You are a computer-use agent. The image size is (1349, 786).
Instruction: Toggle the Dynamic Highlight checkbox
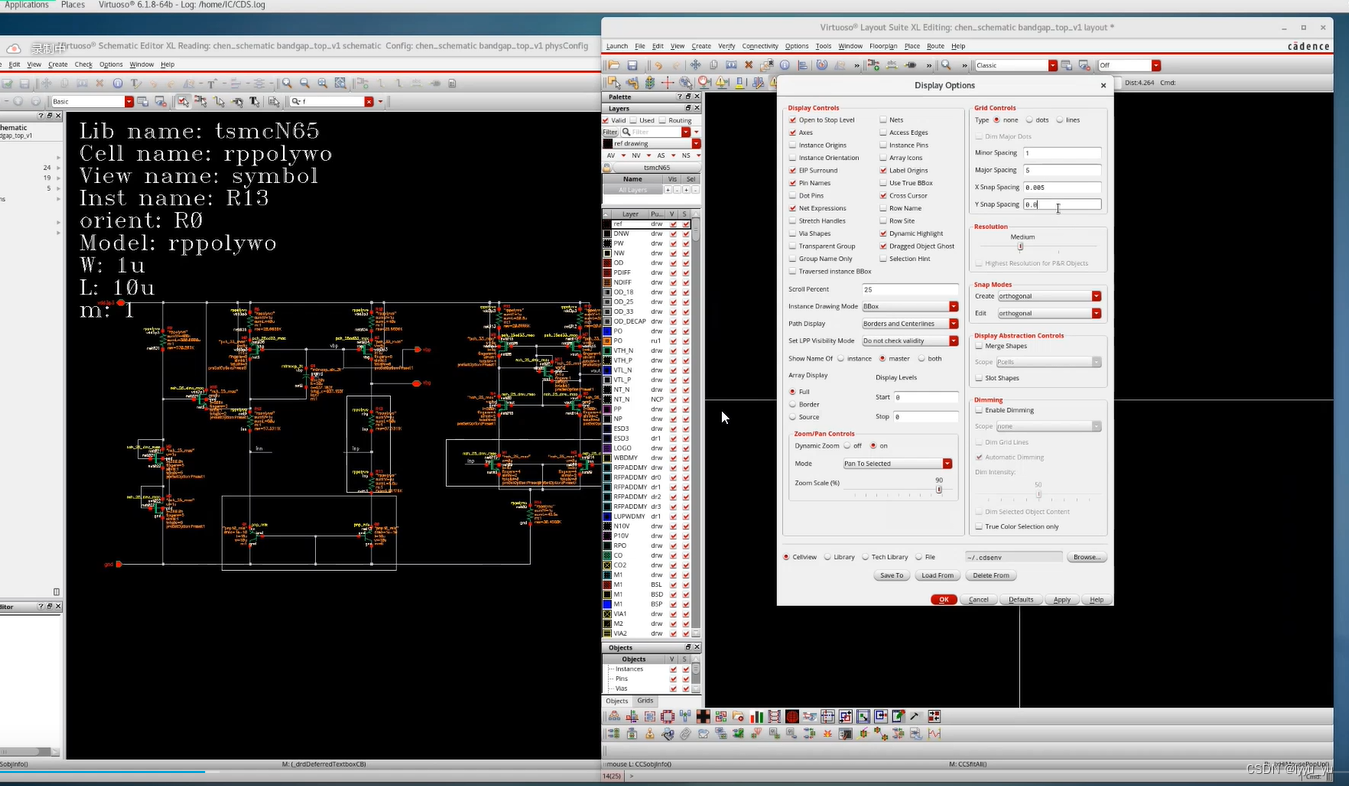(883, 233)
